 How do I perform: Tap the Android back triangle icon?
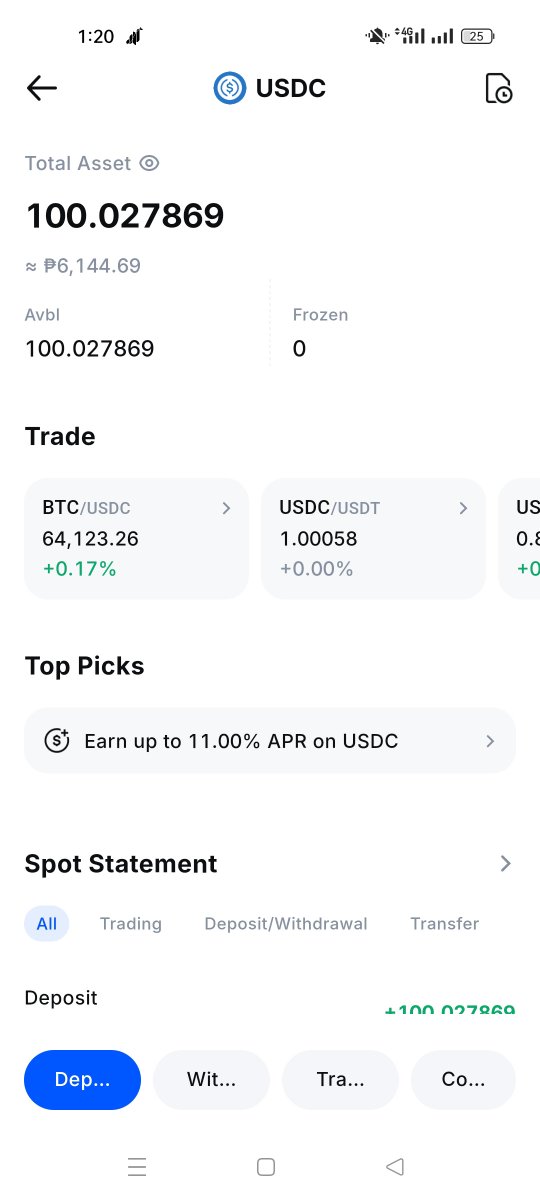pos(395,1166)
